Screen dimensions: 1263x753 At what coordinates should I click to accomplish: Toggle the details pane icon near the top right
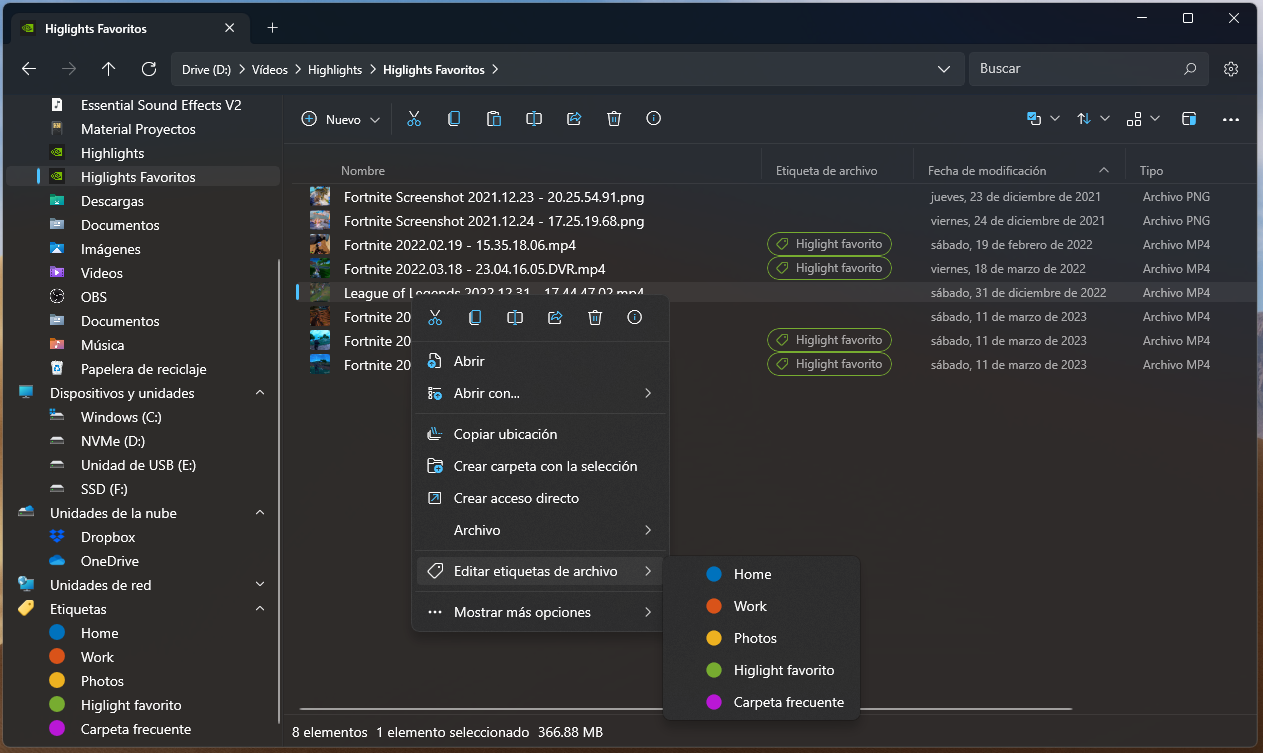tap(1189, 118)
